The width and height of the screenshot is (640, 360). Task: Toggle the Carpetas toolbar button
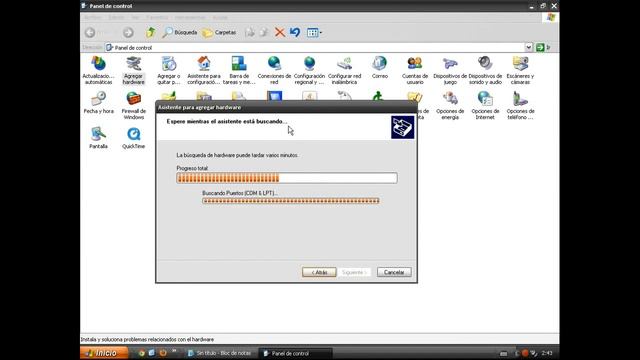tap(219, 32)
